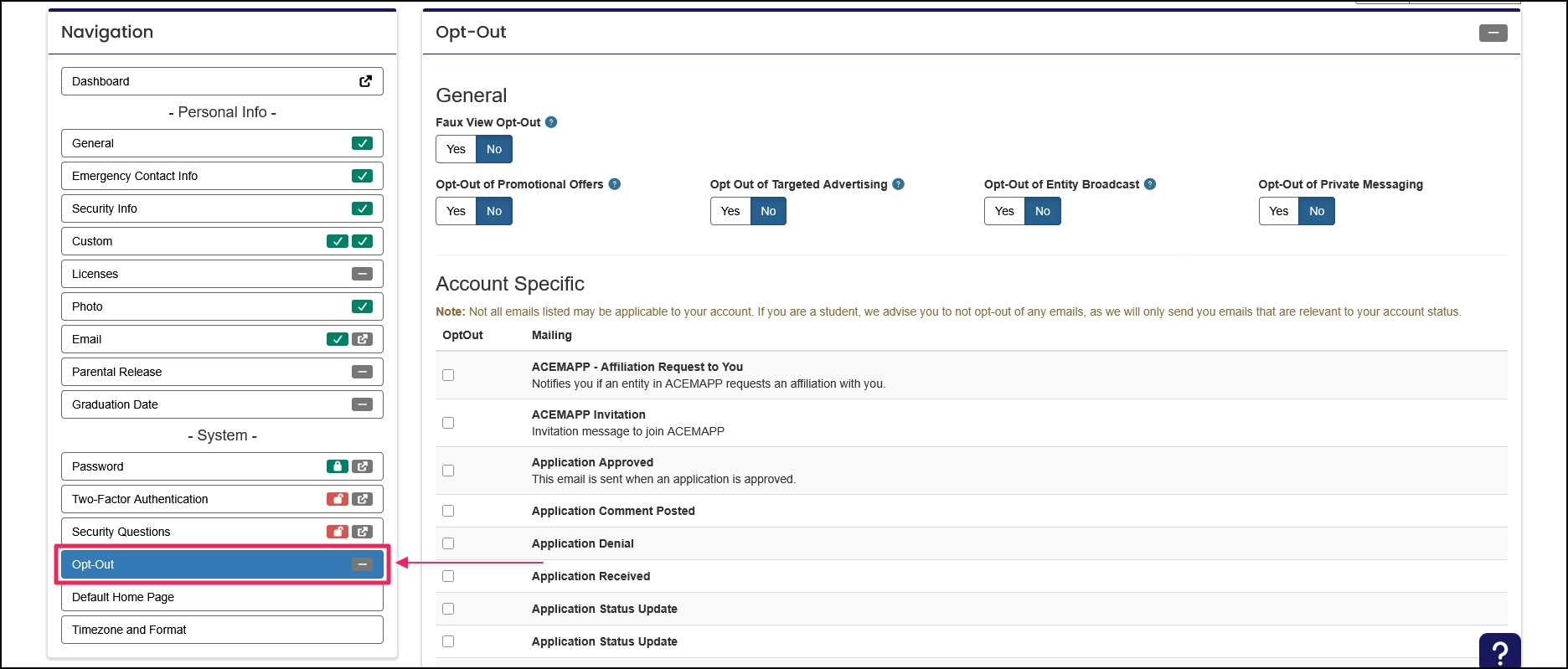The height and width of the screenshot is (669, 1568).
Task: Open Default Home Page settings
Action: (222, 597)
